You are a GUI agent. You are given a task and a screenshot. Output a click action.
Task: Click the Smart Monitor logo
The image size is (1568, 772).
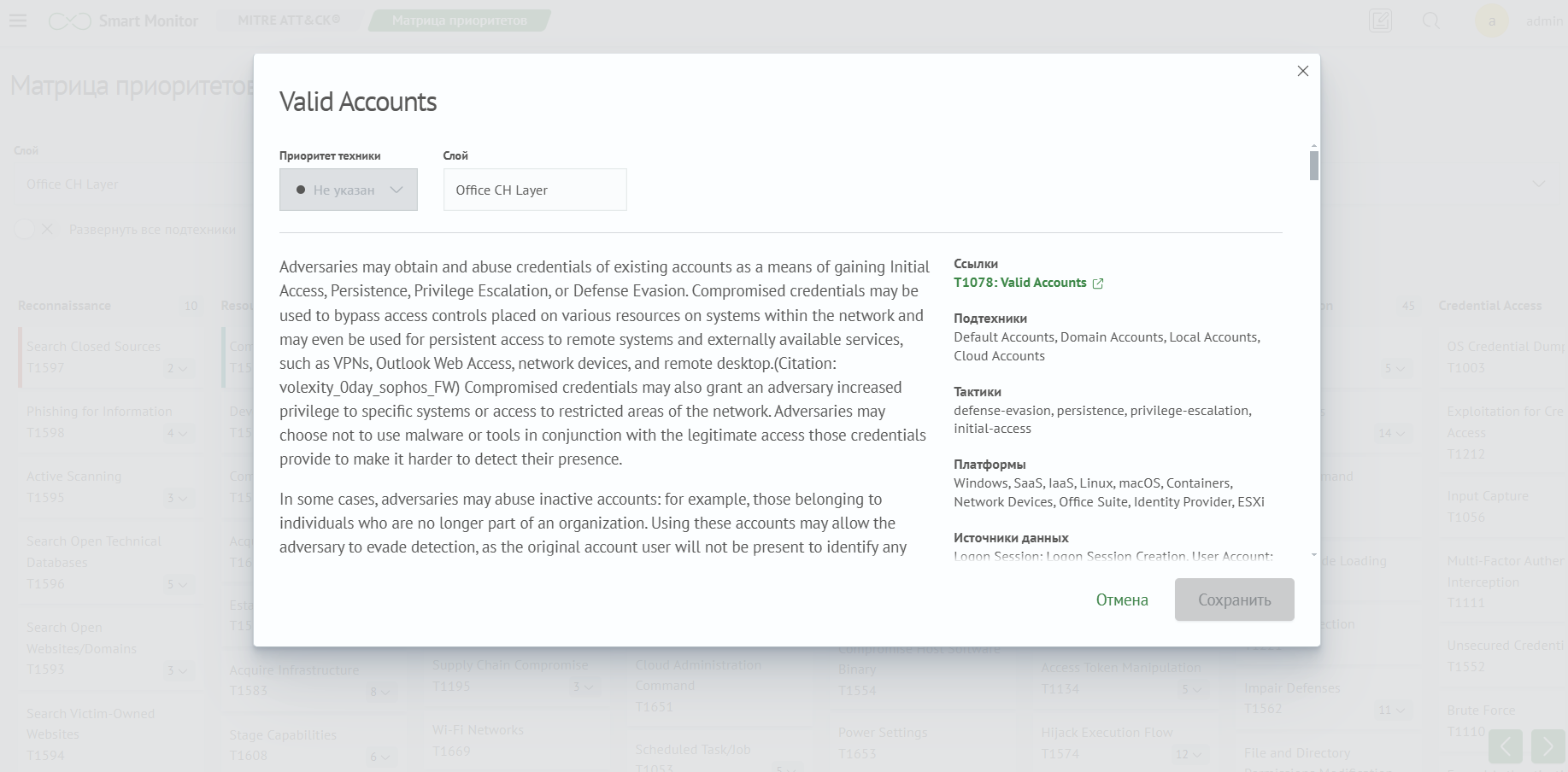(123, 20)
